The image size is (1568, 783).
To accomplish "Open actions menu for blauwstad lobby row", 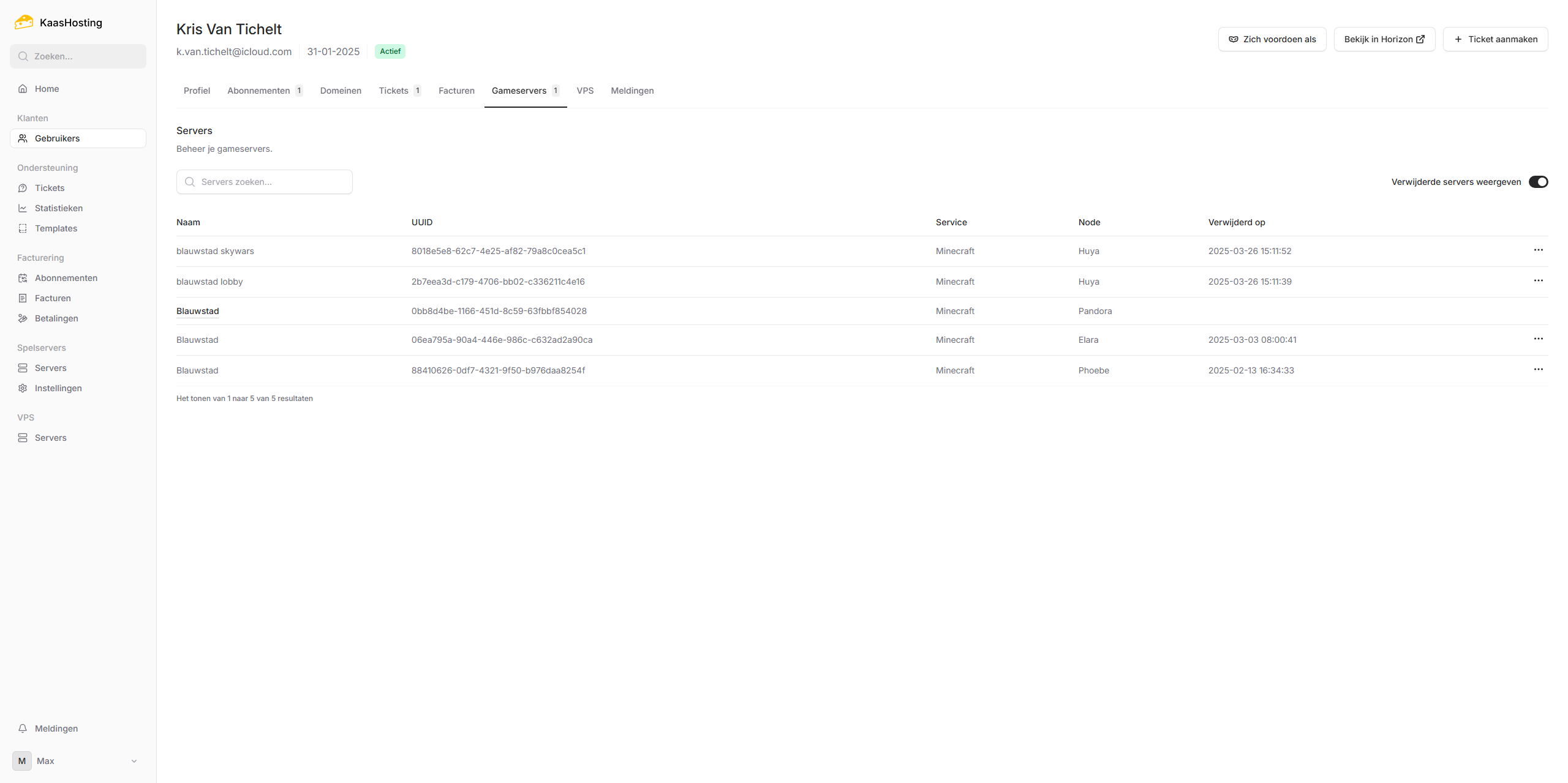I will (1538, 281).
